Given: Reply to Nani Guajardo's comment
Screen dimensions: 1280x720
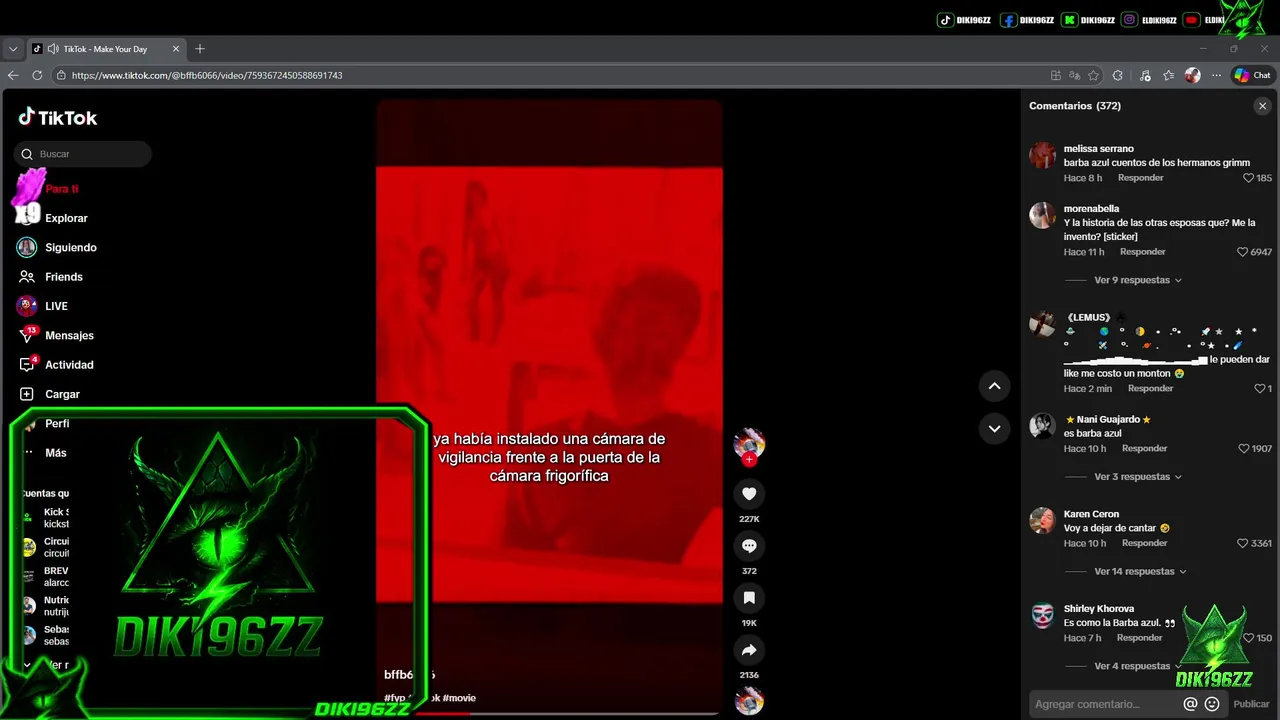Looking at the screenshot, I should click(x=1145, y=449).
